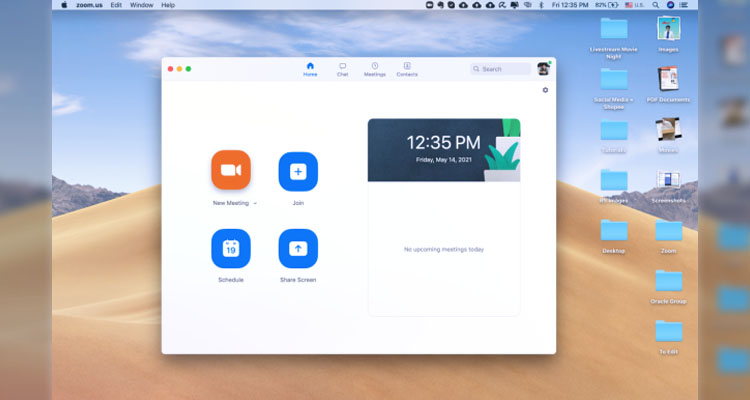Click the Fri 12:35 PM clock

570,5
